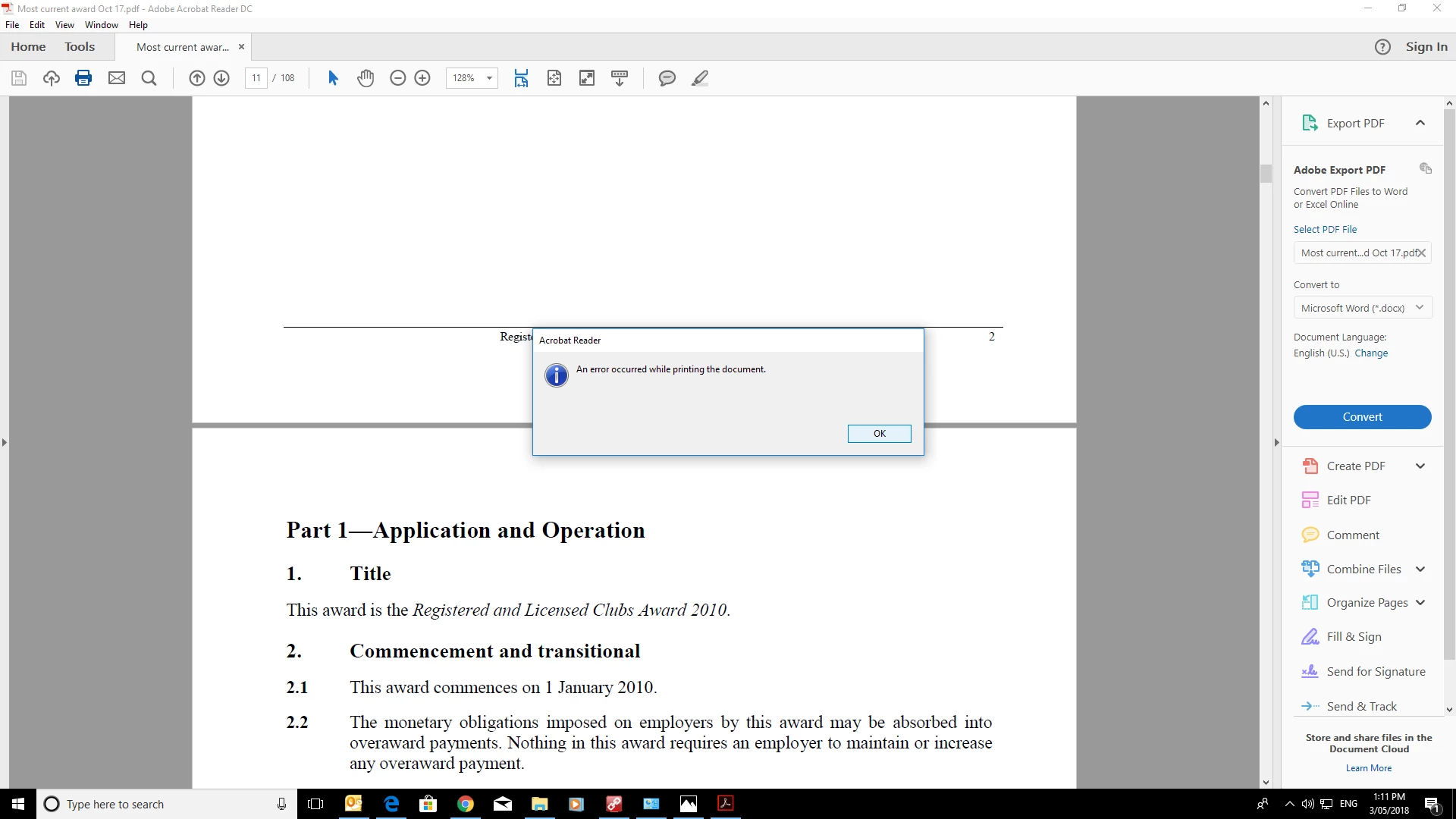This screenshot has width=1456, height=819.
Task: Open Microsoft Word convert-to dropdown
Action: 1362,308
